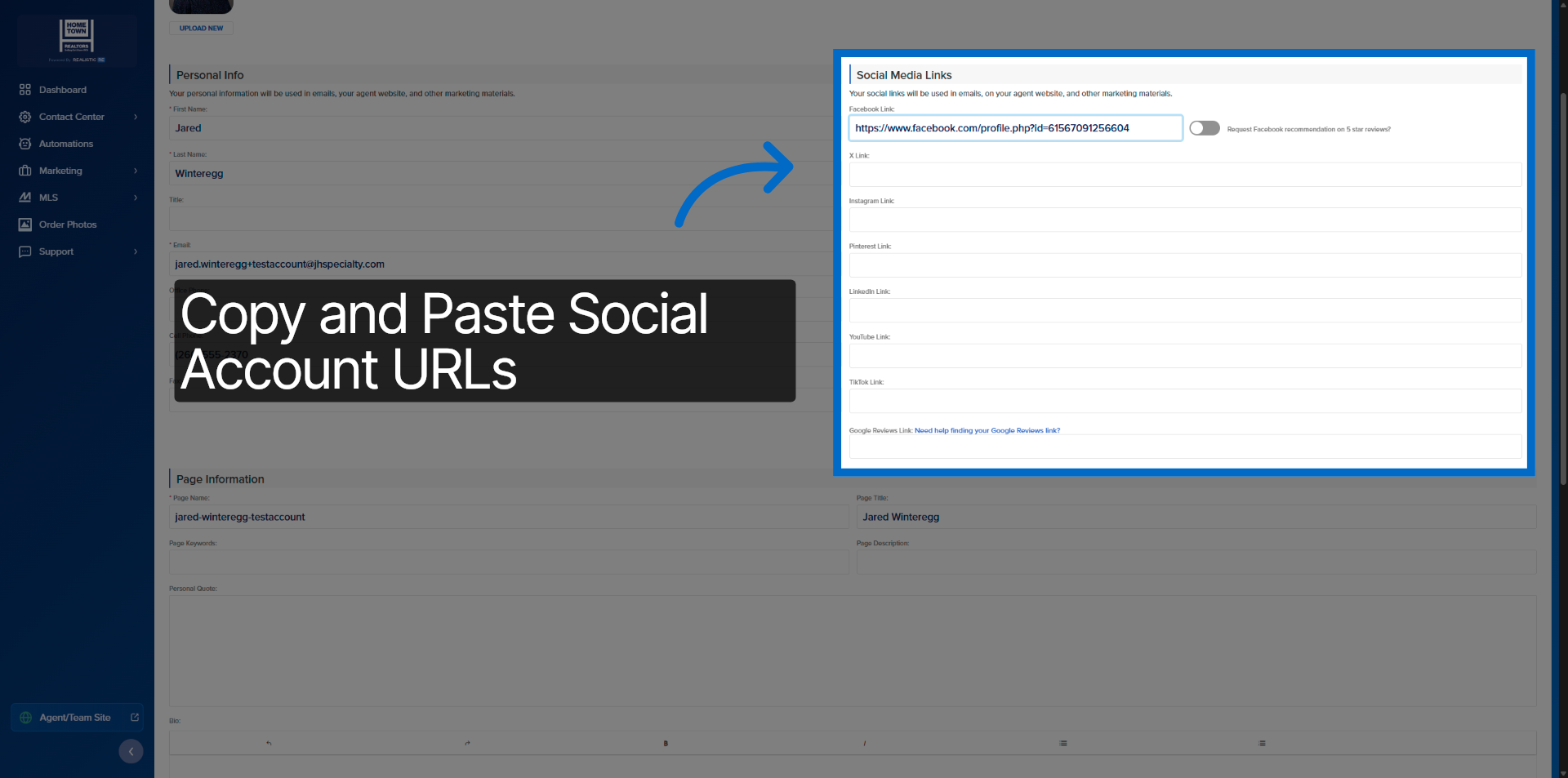Collapse the sidebar with round arrow button
Viewport: 1568px width, 778px height.
pyautogui.click(x=131, y=751)
